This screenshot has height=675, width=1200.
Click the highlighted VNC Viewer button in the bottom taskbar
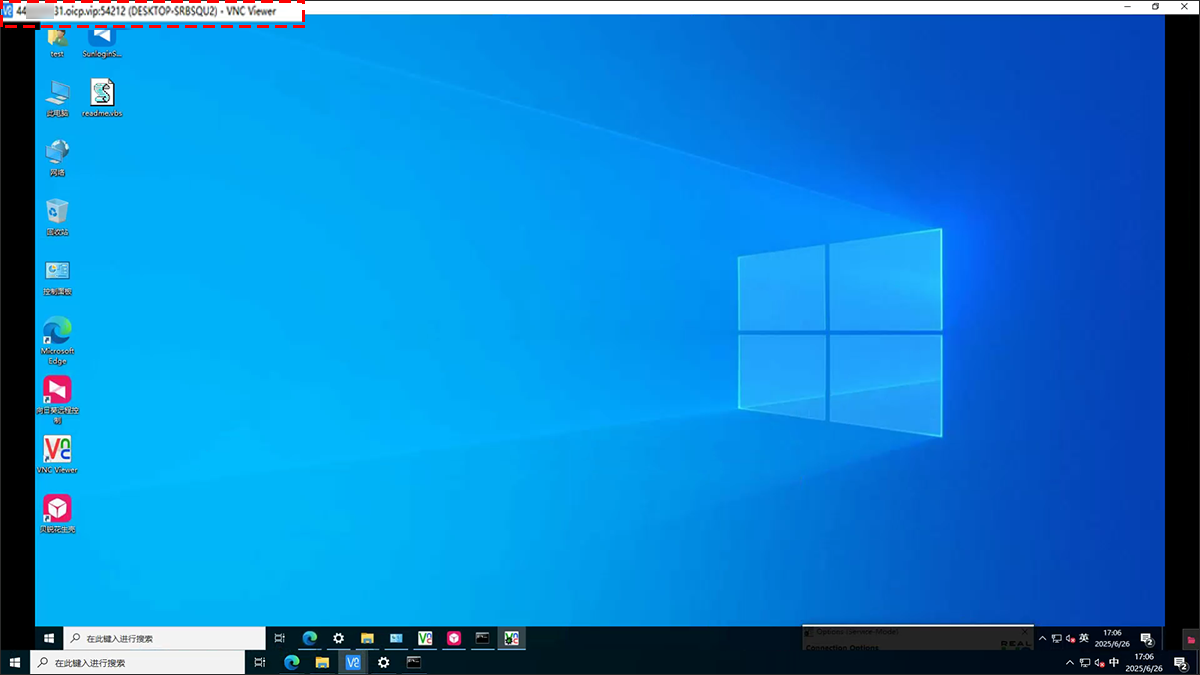pyautogui.click(x=353, y=662)
